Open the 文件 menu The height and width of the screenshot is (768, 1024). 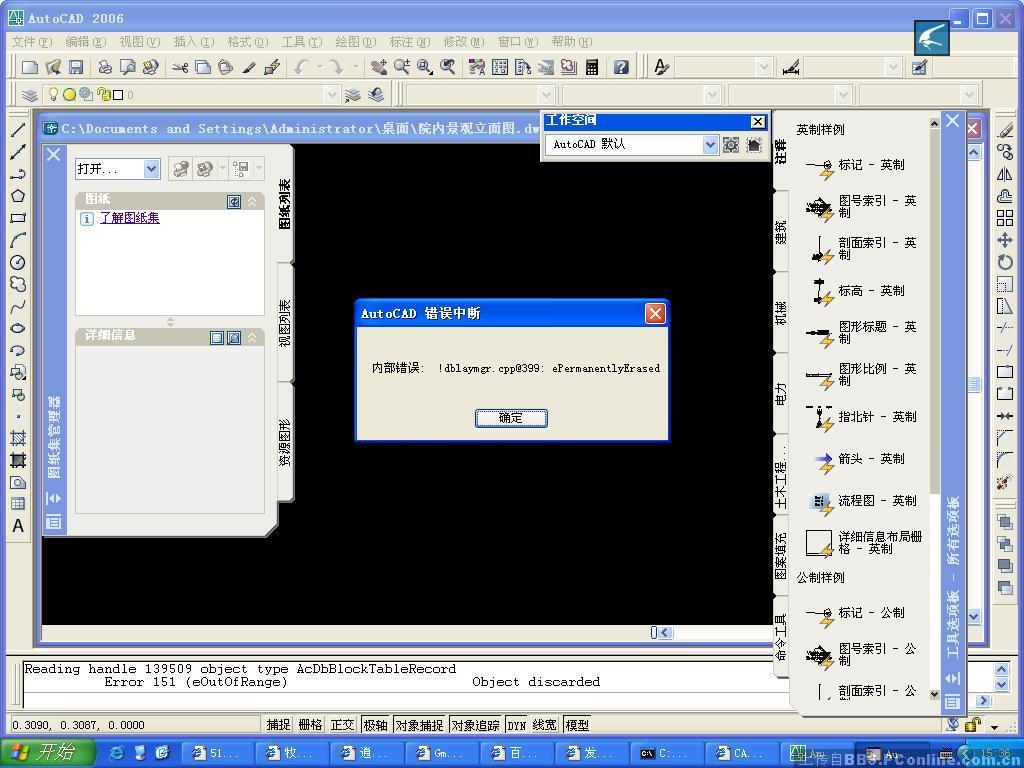pyautogui.click(x=31, y=42)
